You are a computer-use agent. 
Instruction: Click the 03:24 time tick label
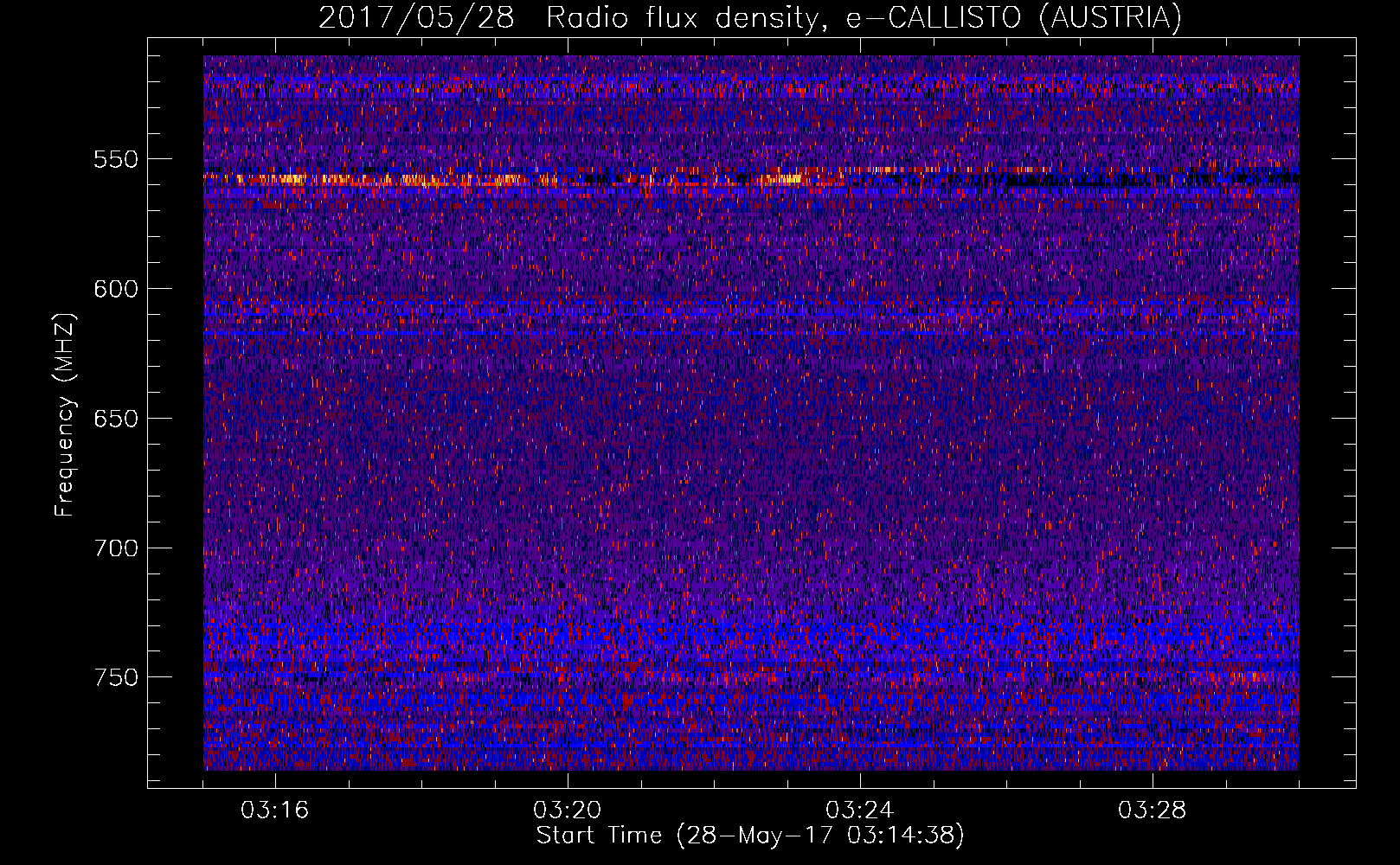pyautogui.click(x=860, y=811)
